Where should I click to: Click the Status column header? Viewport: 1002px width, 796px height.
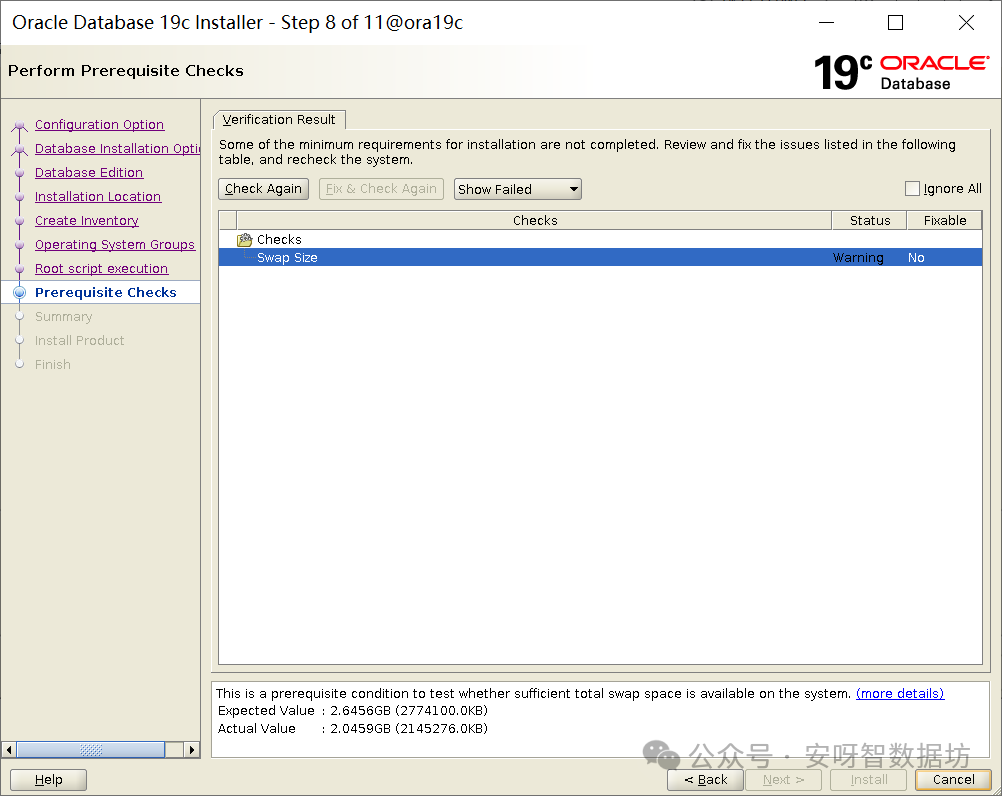870,220
